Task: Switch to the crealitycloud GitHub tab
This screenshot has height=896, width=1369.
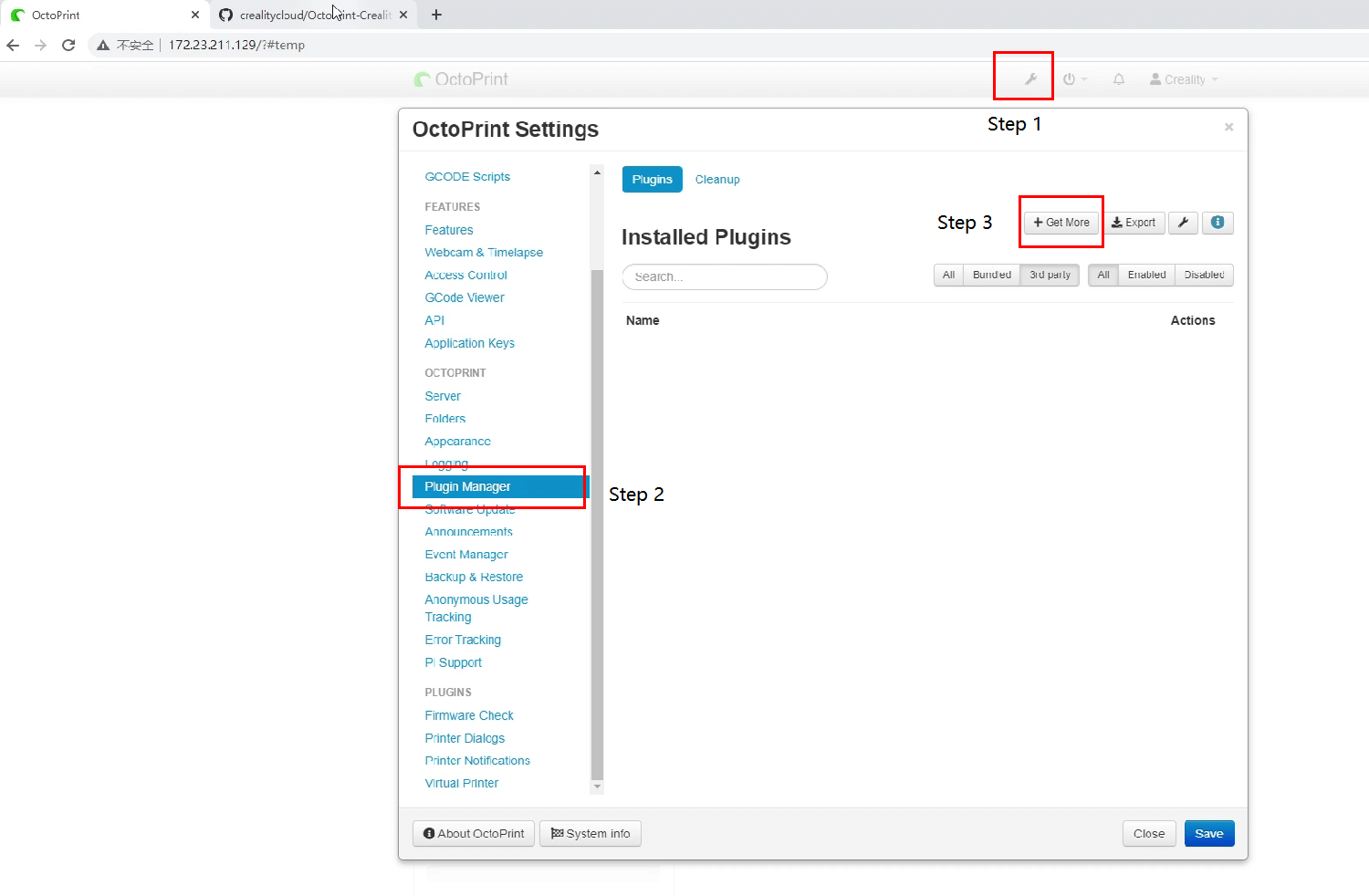Action: click(x=313, y=15)
